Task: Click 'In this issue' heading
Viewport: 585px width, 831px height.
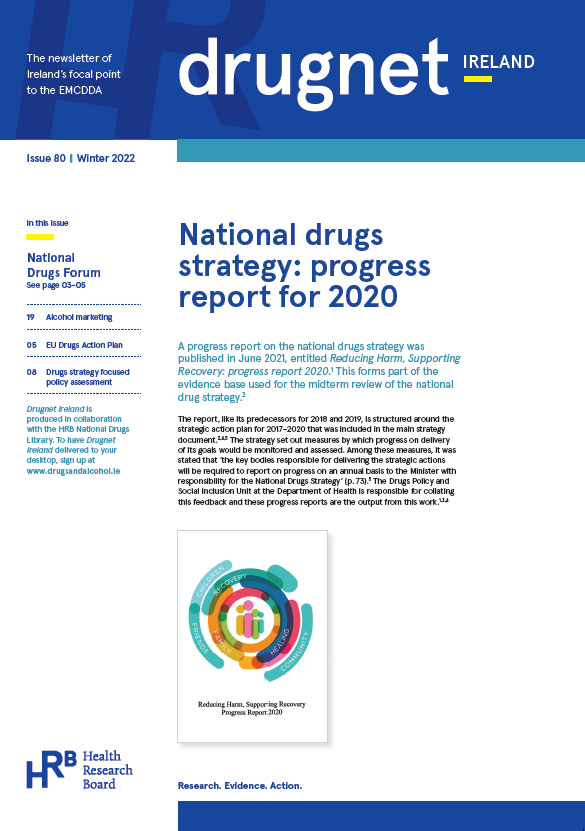Action: [x=47, y=223]
